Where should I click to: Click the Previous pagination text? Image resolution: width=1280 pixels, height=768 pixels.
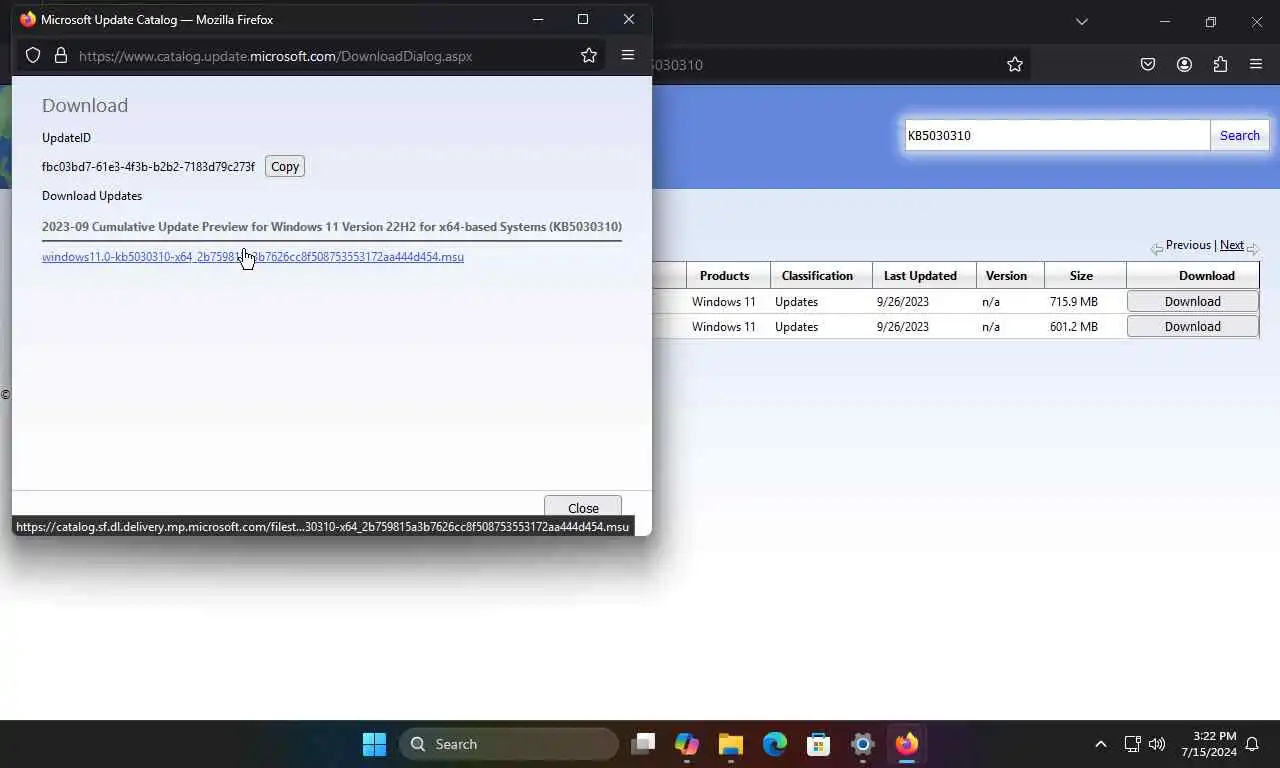1188,245
